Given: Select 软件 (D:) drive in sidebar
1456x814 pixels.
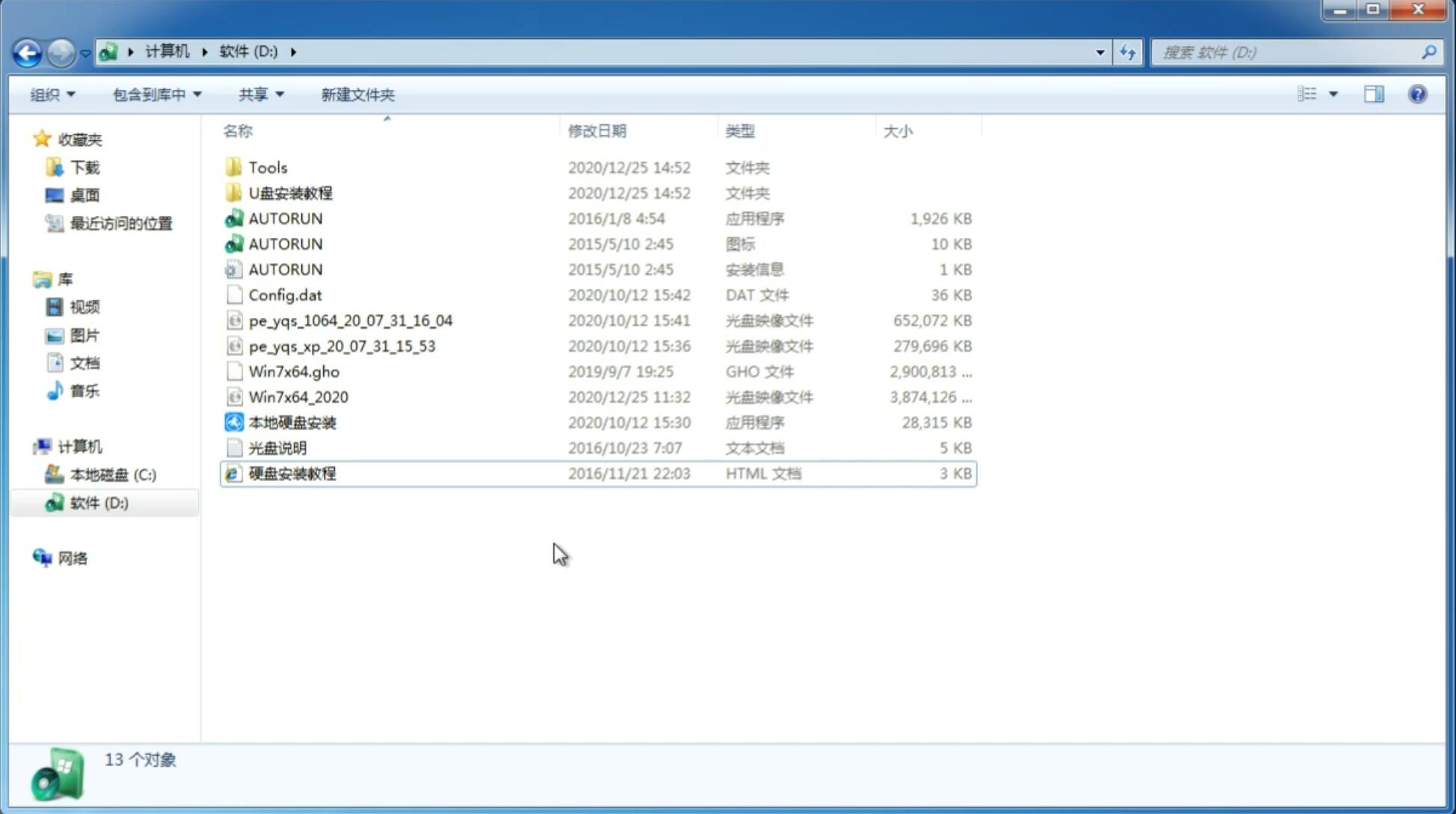Looking at the screenshot, I should 99,502.
